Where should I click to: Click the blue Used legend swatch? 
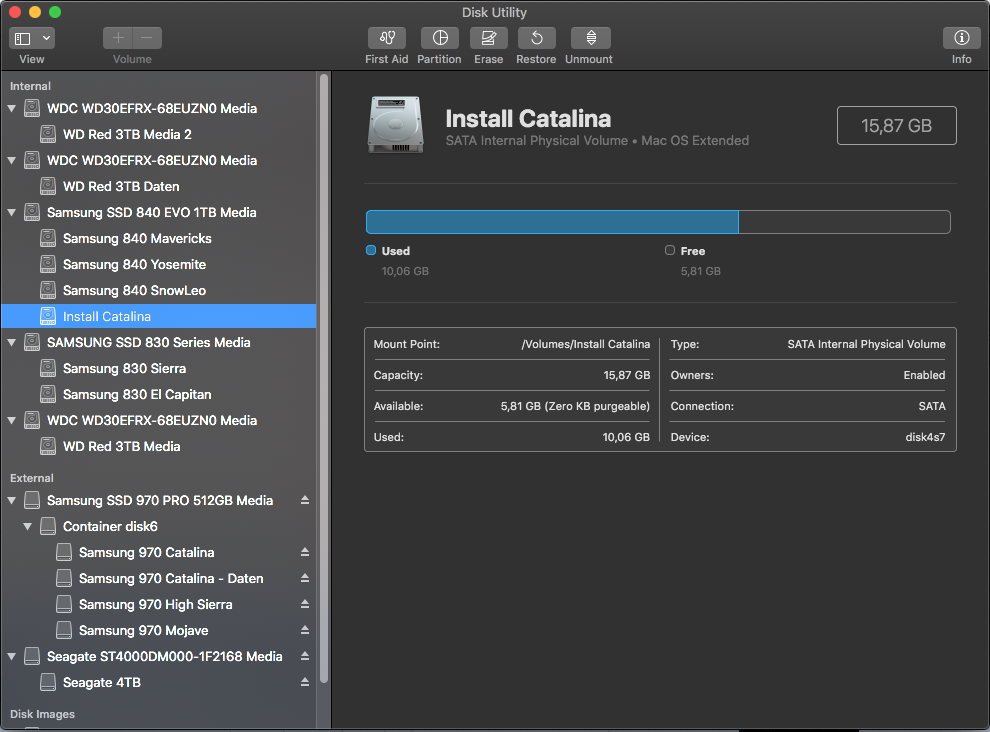pos(371,250)
